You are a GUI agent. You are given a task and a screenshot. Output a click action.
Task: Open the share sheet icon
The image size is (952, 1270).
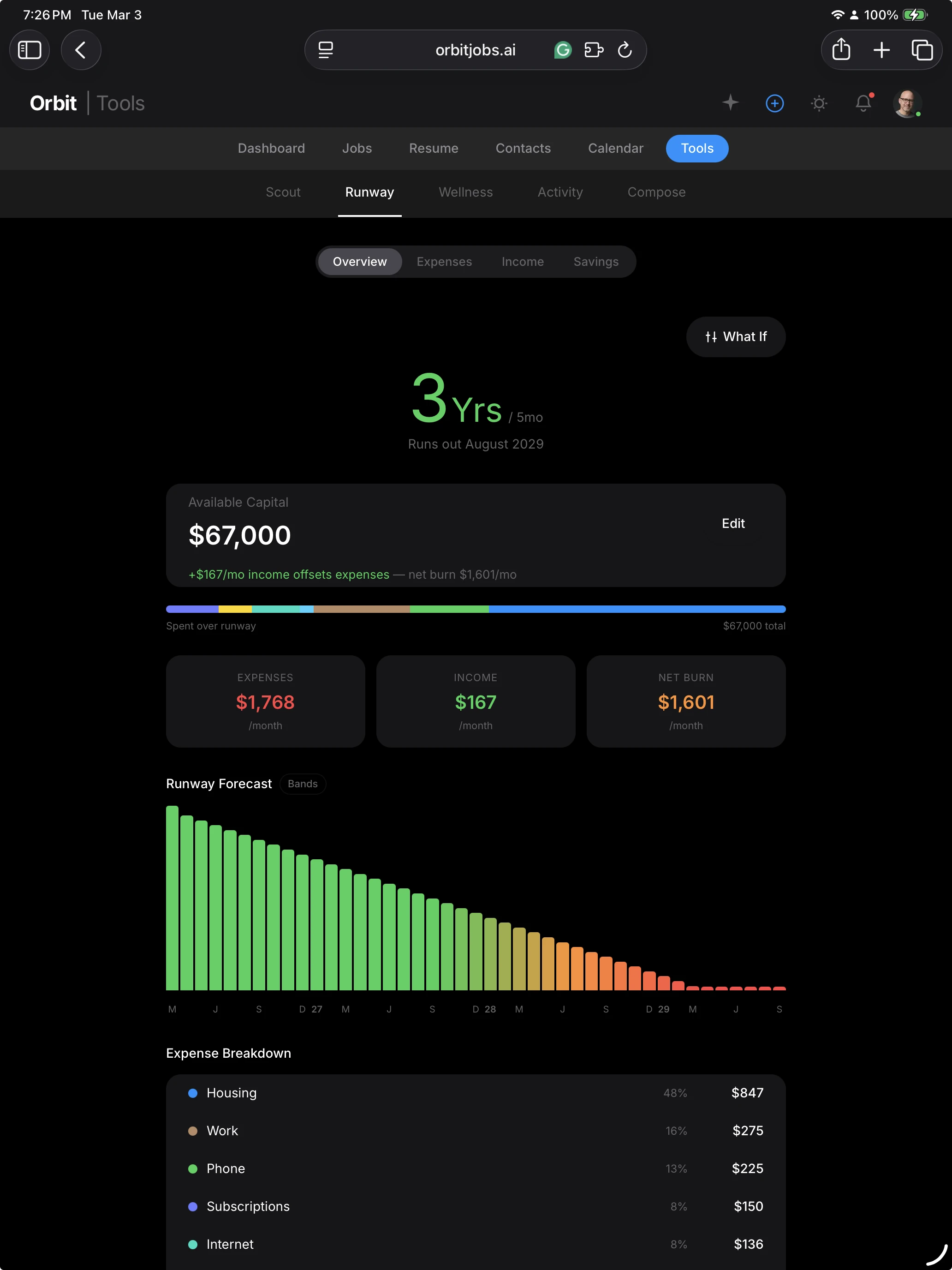(x=841, y=50)
